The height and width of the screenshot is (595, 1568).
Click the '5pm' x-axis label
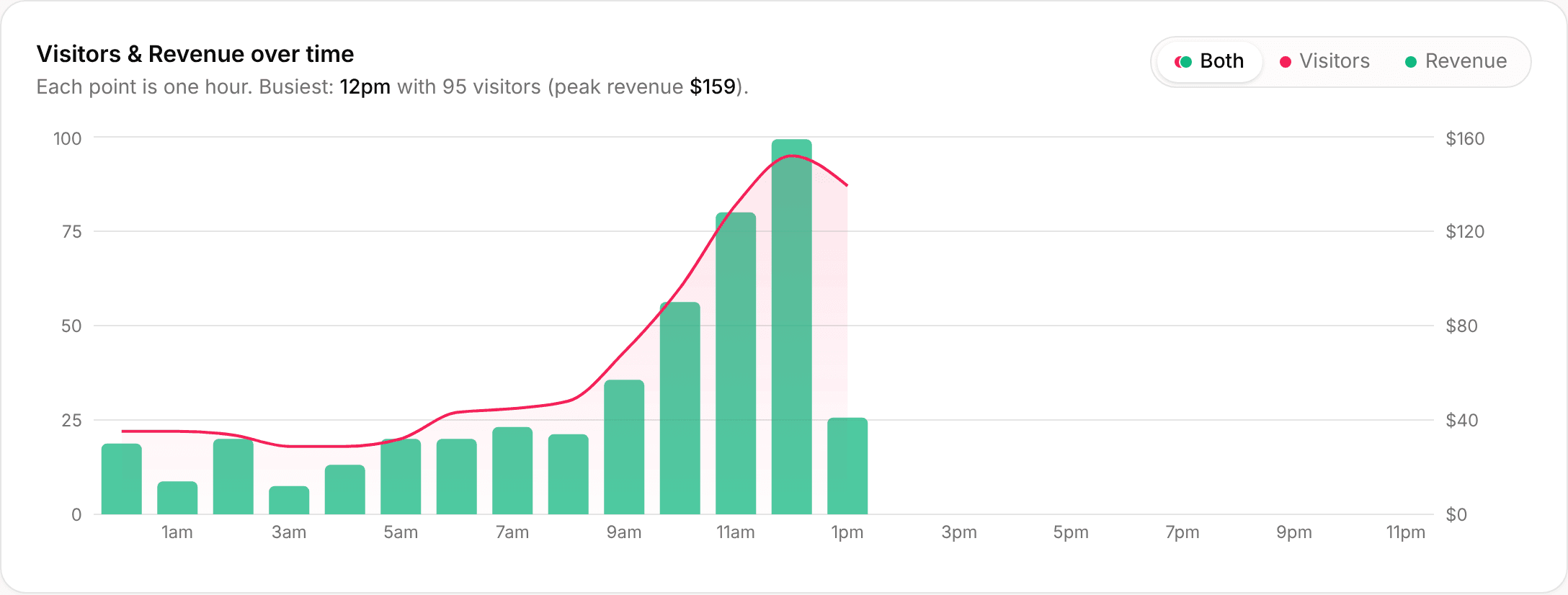click(1071, 532)
